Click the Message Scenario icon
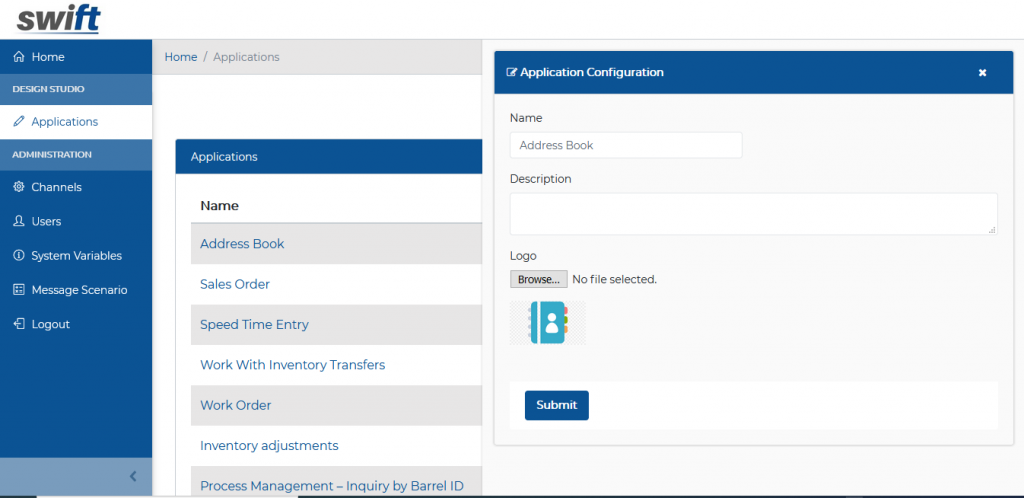This screenshot has width=1024, height=498. coord(18,290)
